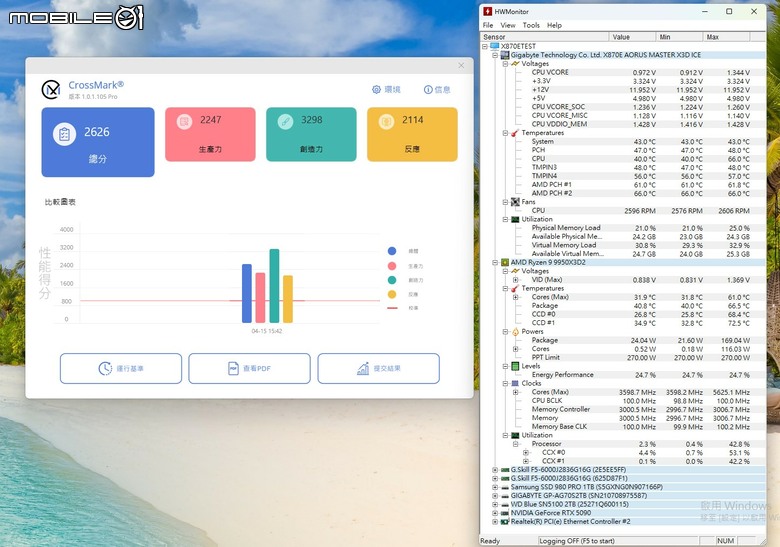Click the PDF document icon

tap(233, 368)
